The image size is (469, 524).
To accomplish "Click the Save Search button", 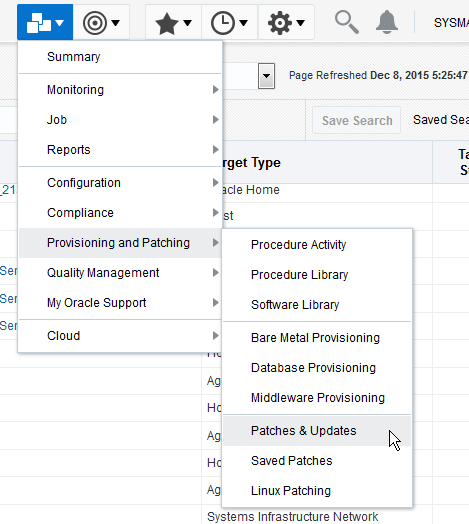I will [357, 120].
